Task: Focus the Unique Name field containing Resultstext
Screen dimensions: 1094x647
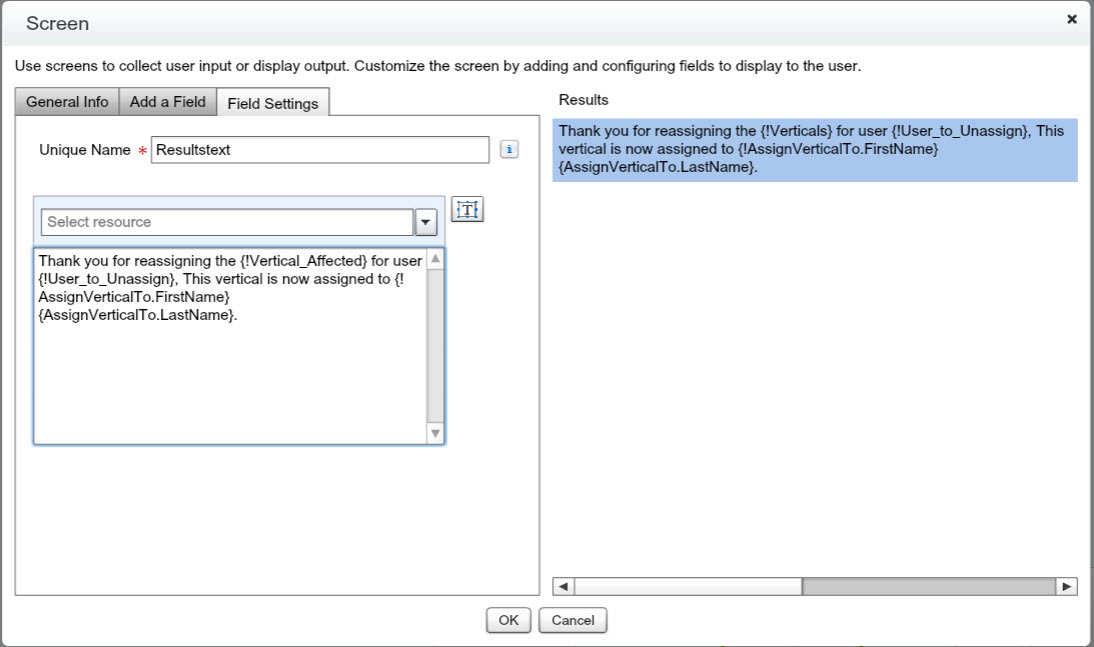Action: pos(320,150)
